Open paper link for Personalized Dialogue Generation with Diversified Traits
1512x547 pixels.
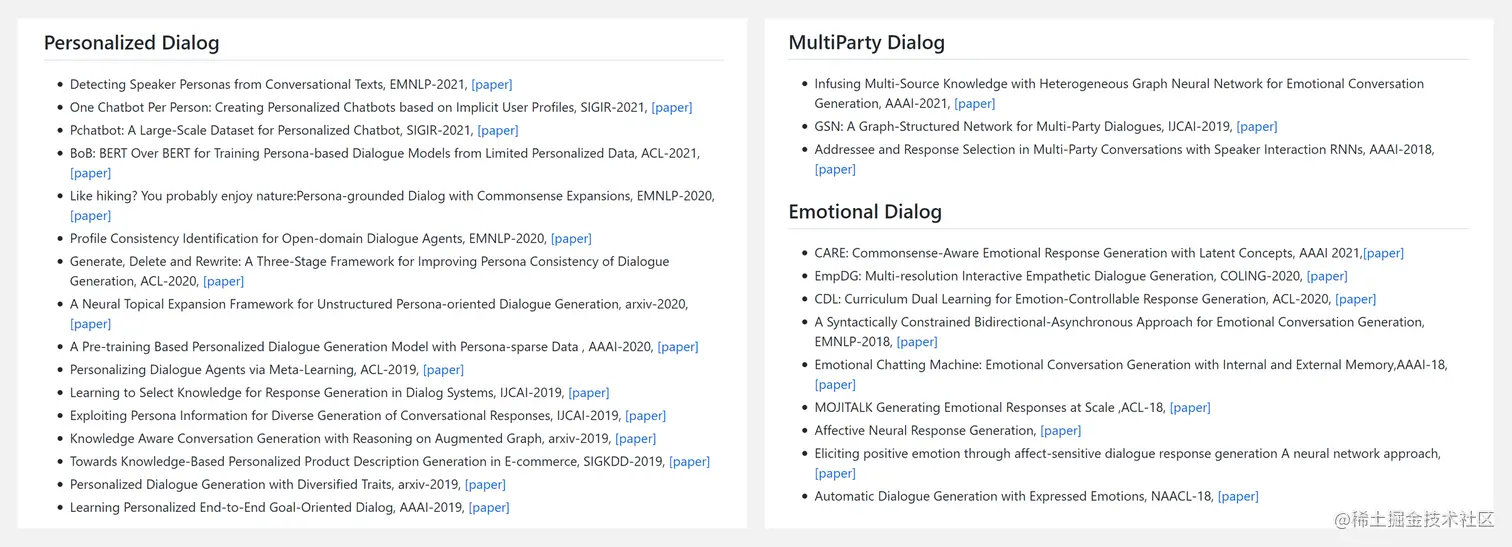tap(486, 485)
